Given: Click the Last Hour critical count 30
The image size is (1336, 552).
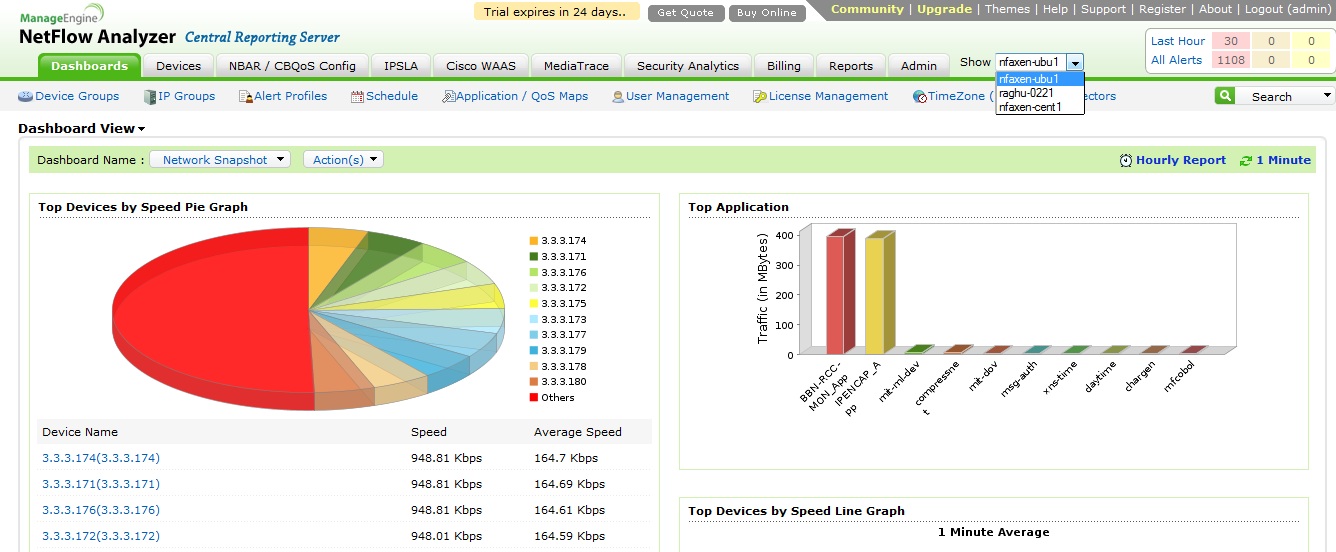Looking at the screenshot, I should (1231, 41).
